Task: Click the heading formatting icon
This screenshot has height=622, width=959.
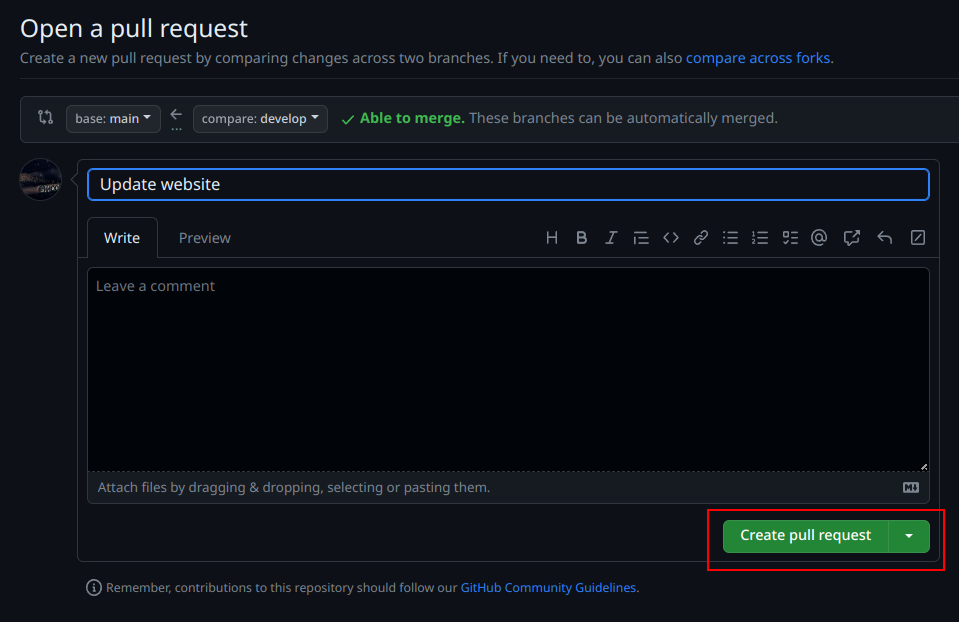Action: point(552,238)
